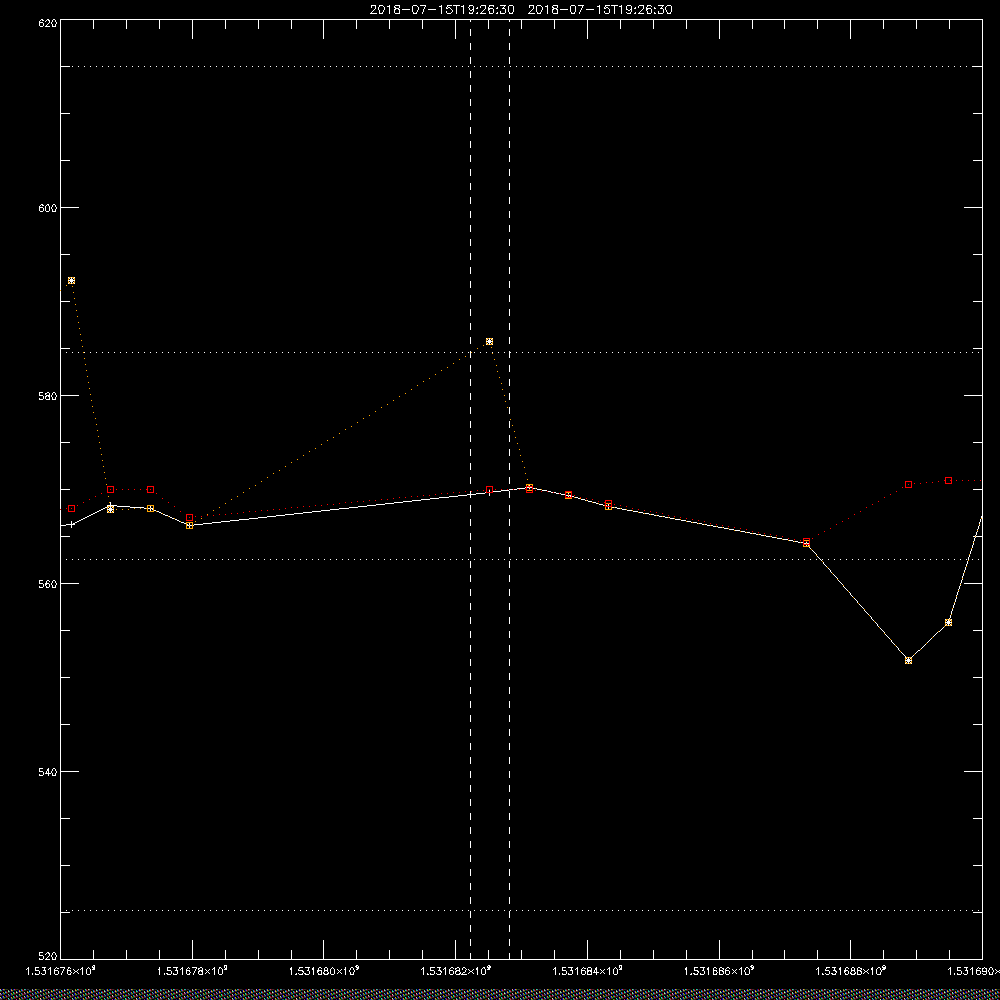Click the 1.531688×10⁹ x-axis label
The width and height of the screenshot is (1000, 1000).
tap(851, 971)
